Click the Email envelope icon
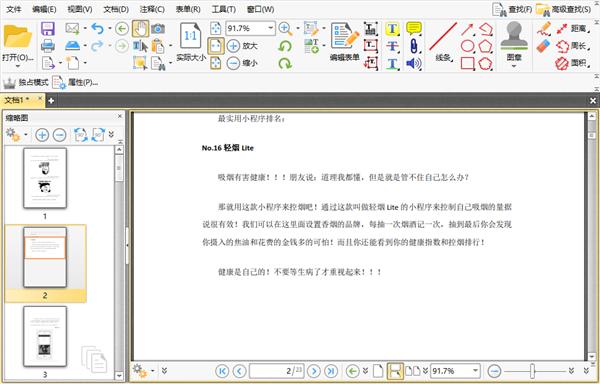The image size is (600, 384). [72, 28]
